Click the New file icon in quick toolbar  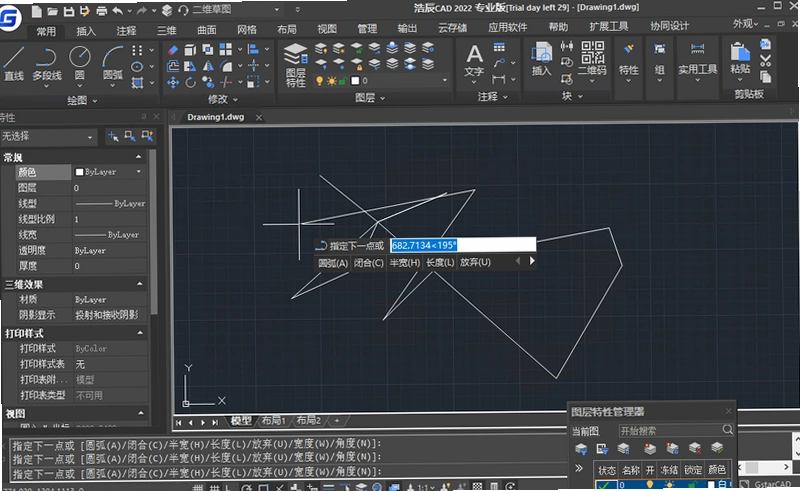(x=37, y=11)
